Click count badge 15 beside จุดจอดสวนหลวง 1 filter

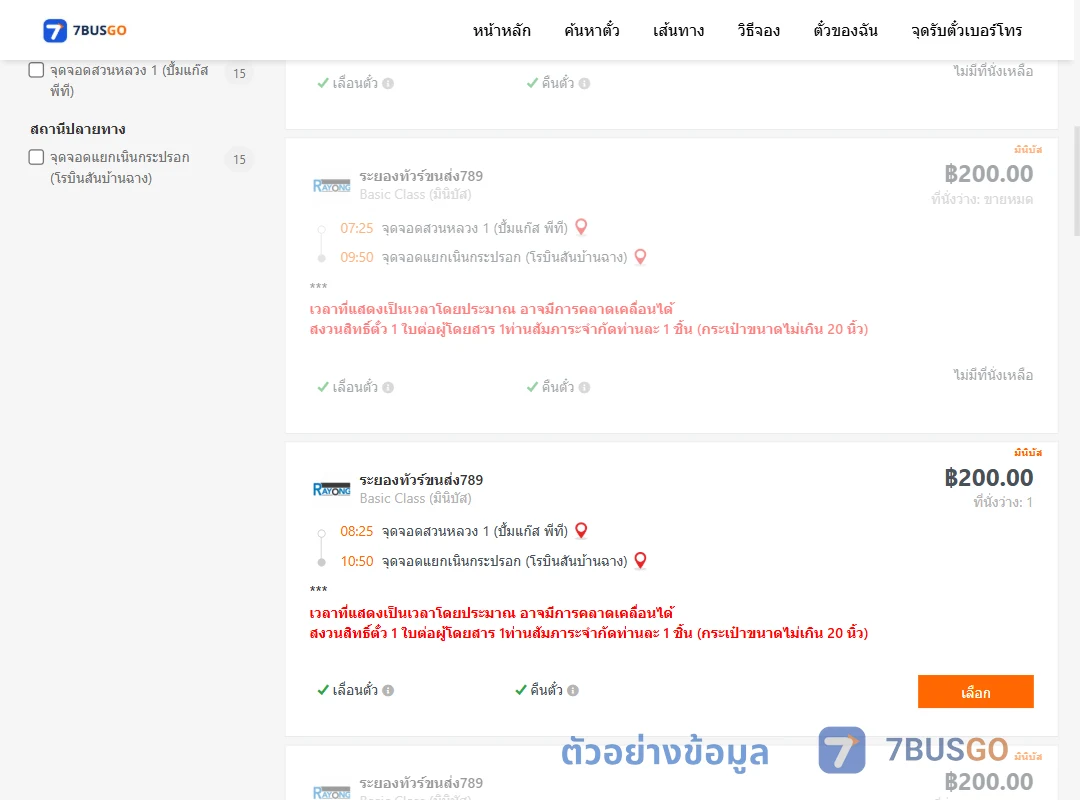pos(240,73)
